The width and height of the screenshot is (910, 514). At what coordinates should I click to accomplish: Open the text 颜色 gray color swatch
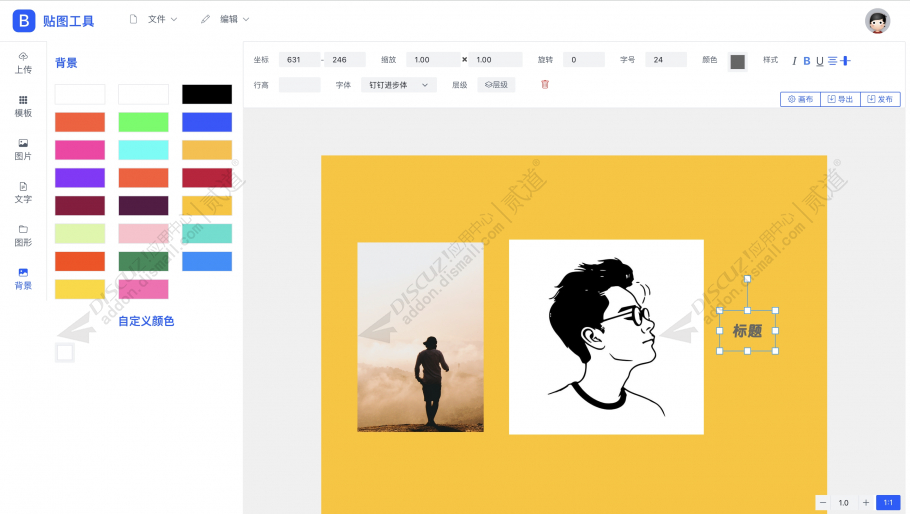tap(738, 61)
